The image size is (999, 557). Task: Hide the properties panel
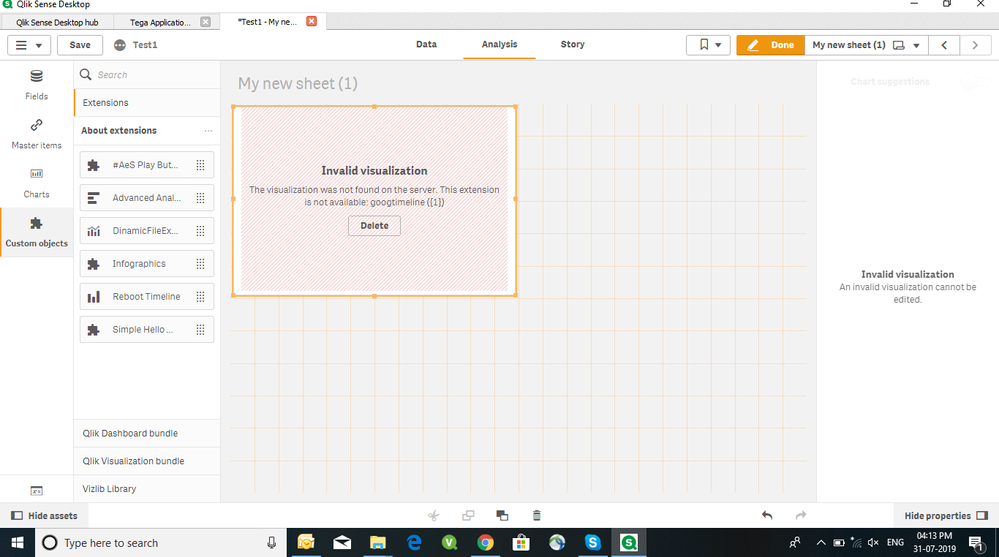(945, 516)
